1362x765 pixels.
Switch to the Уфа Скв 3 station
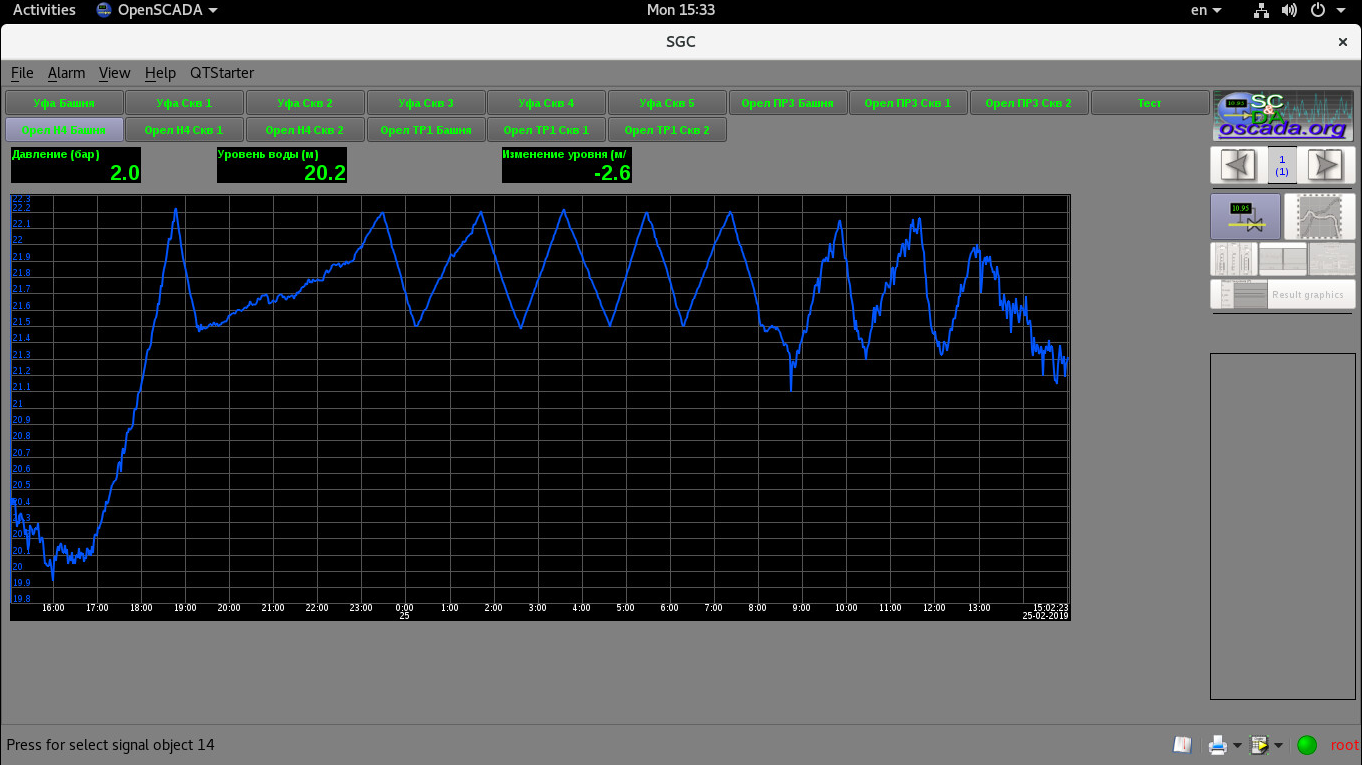pyautogui.click(x=426, y=103)
